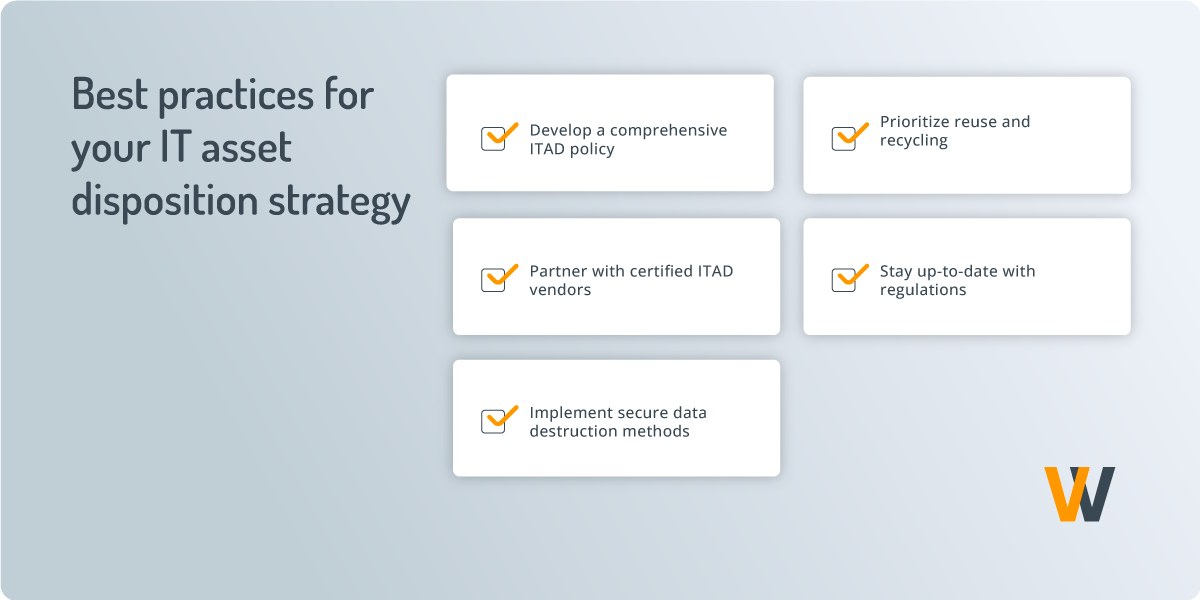1200x600 pixels.
Task: Click the "Implement secure data destruction methods" text
Action: (x=618, y=422)
